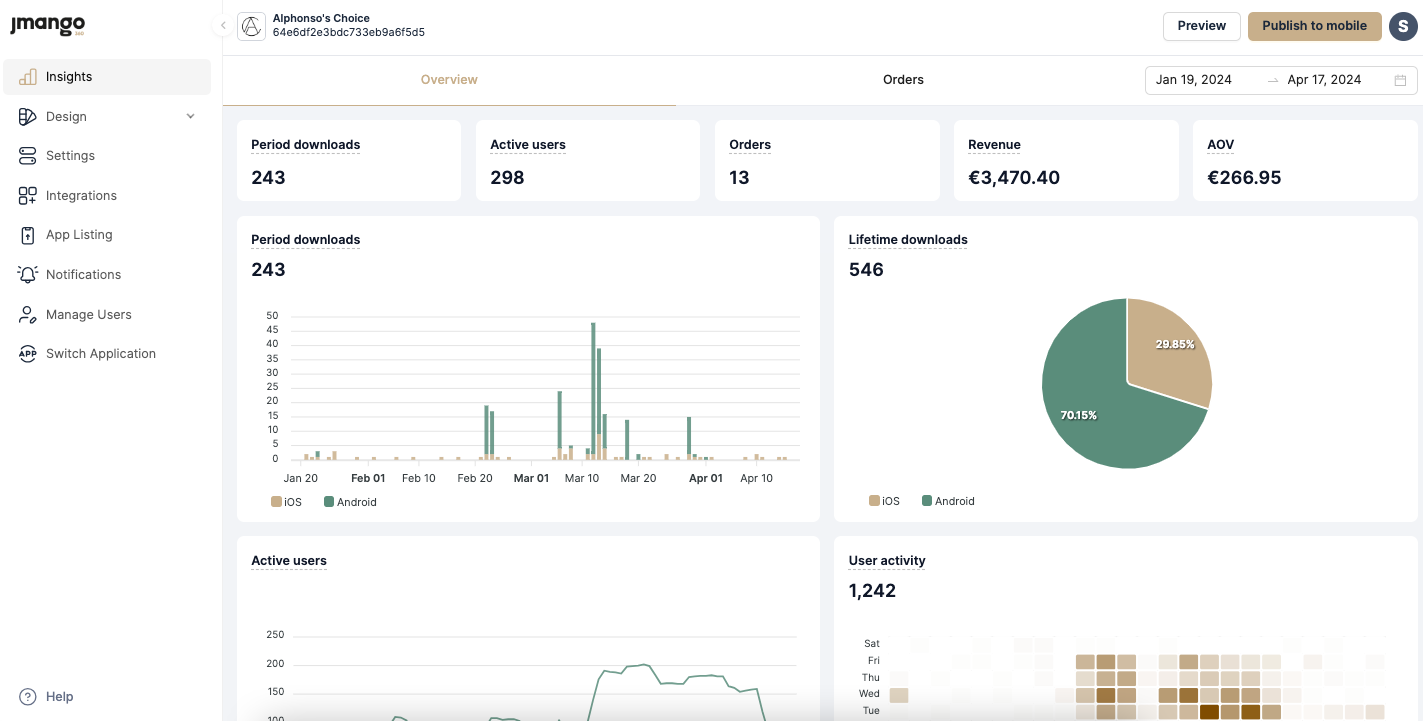The image size is (1423, 721).
Task: Click the Design palette icon
Action: click(x=28, y=117)
